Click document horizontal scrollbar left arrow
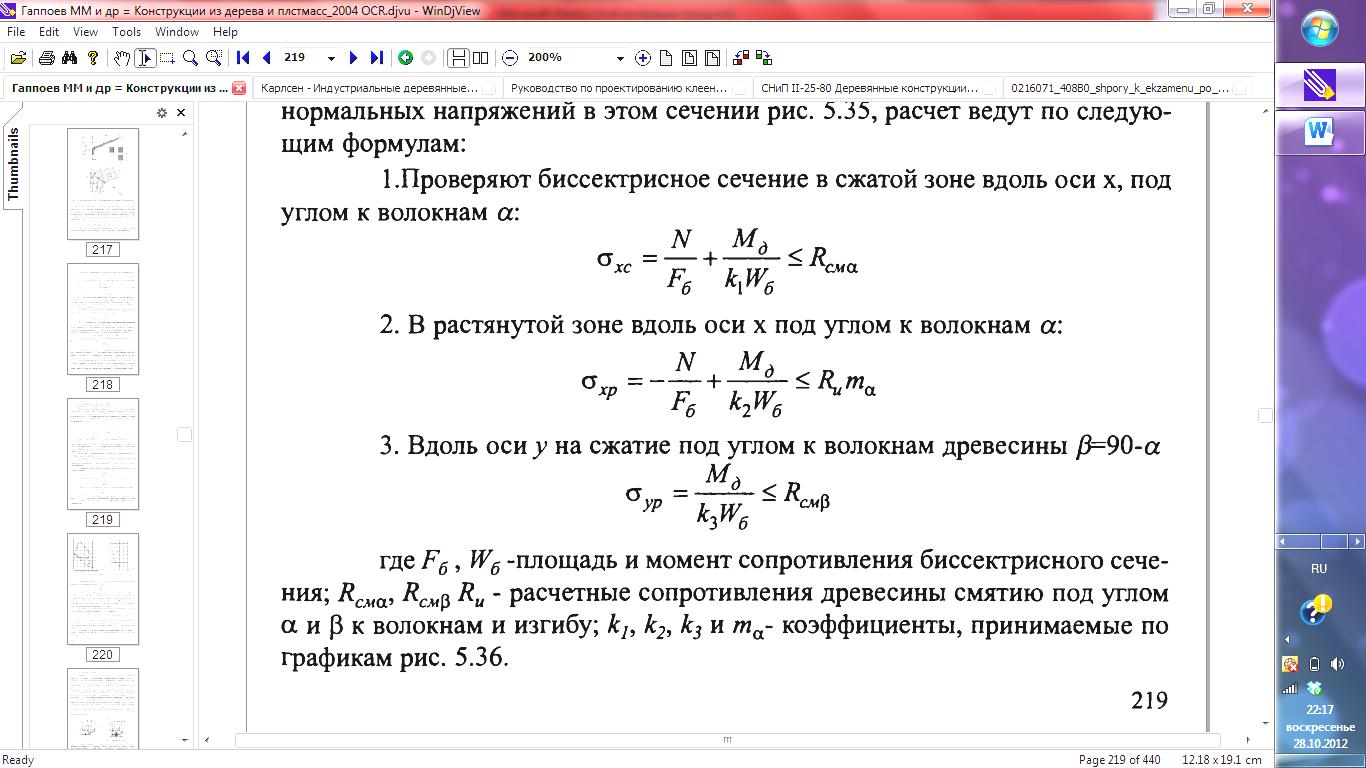This screenshot has width=1366, height=768. pos(207,740)
